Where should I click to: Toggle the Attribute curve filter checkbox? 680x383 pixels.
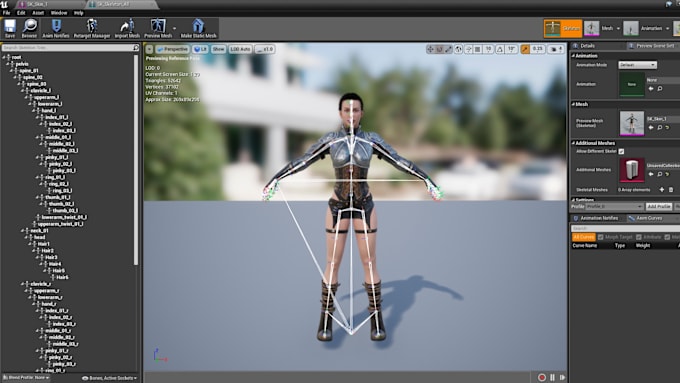638,237
